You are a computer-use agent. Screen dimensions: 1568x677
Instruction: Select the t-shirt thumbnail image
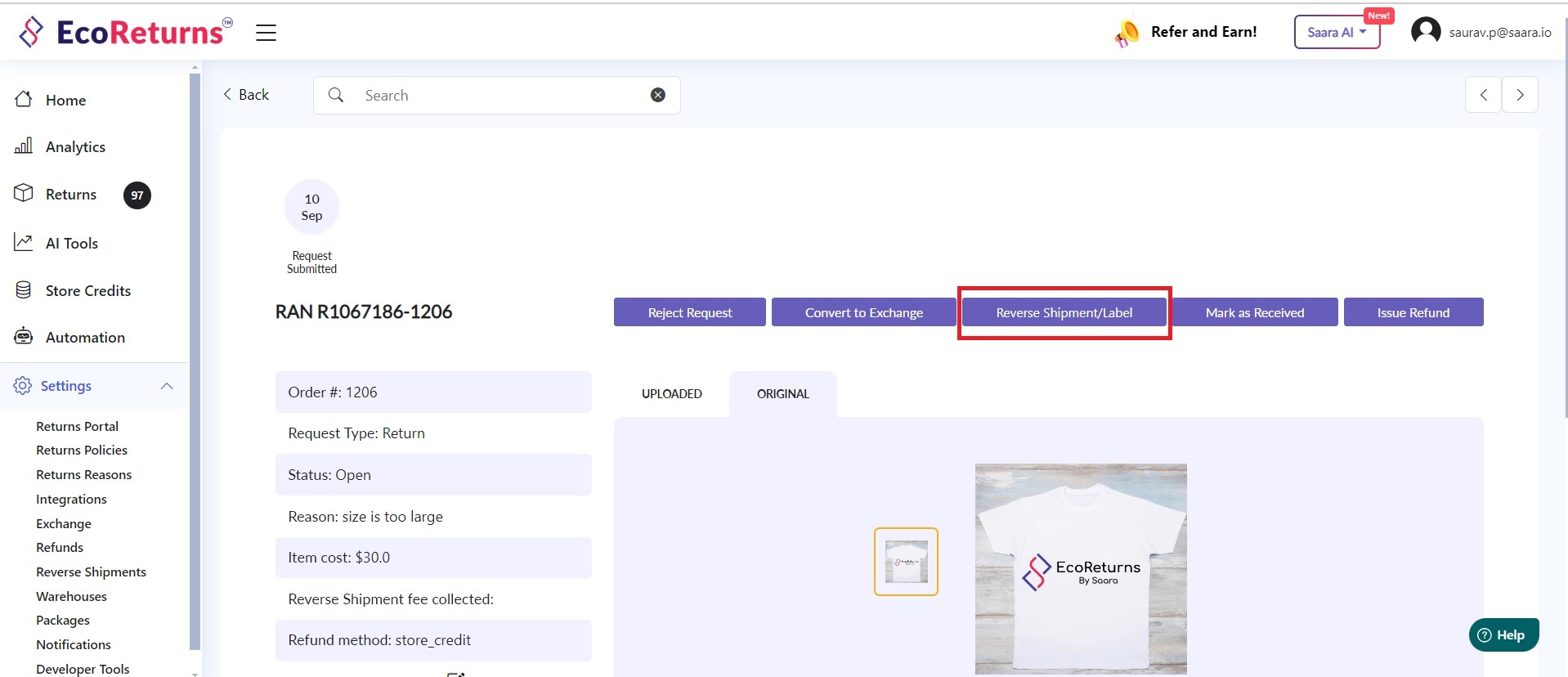(906, 562)
